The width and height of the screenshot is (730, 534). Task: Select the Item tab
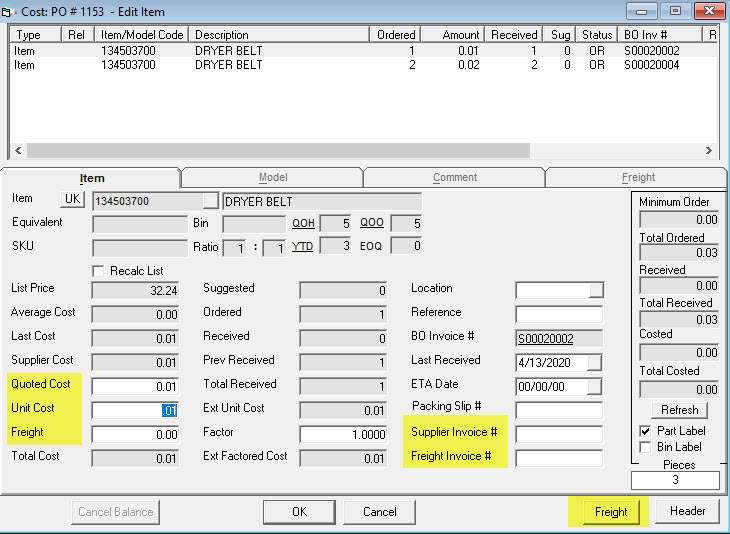coord(92,178)
